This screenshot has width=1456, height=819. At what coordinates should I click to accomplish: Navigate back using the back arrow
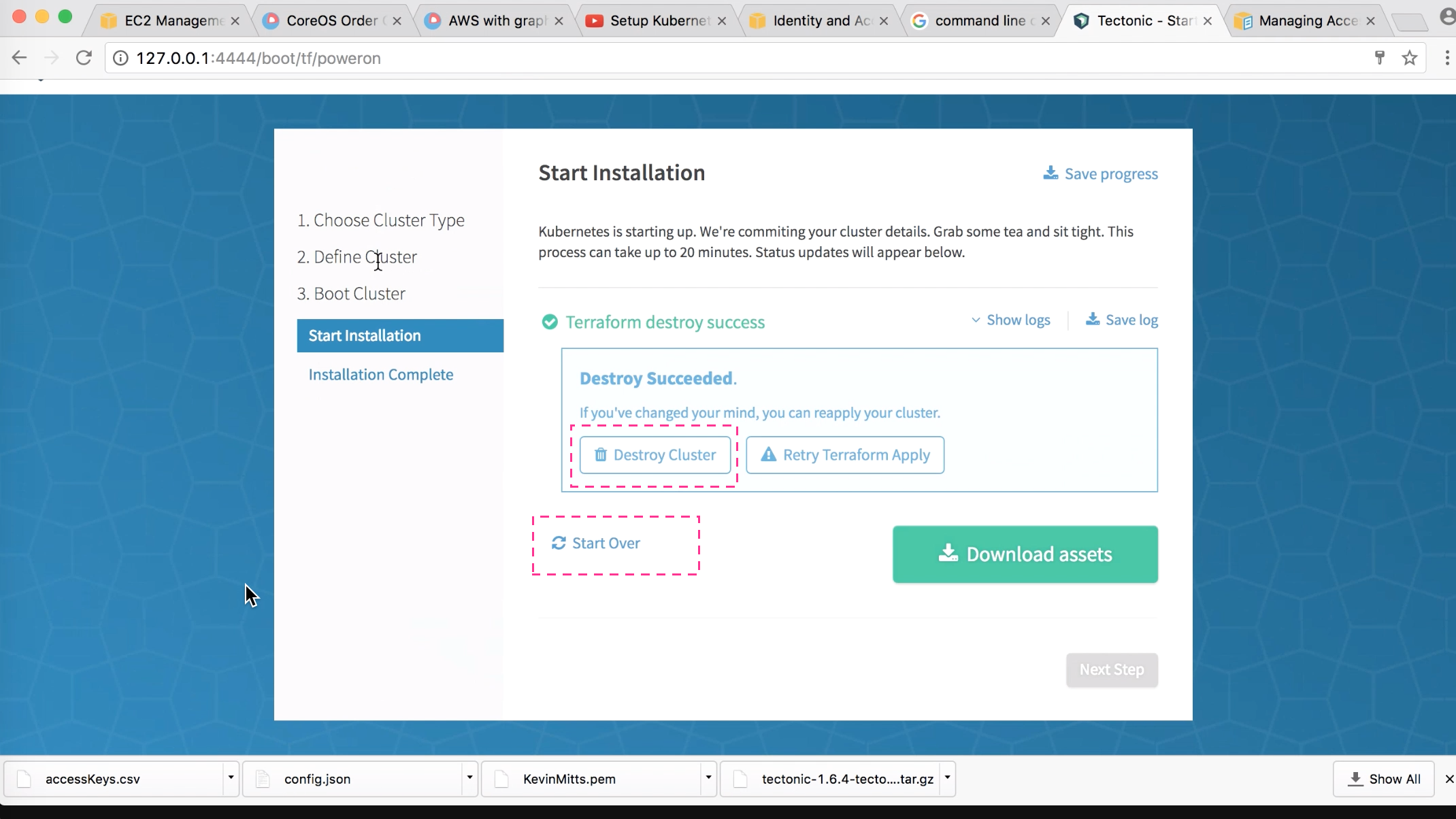click(19, 58)
